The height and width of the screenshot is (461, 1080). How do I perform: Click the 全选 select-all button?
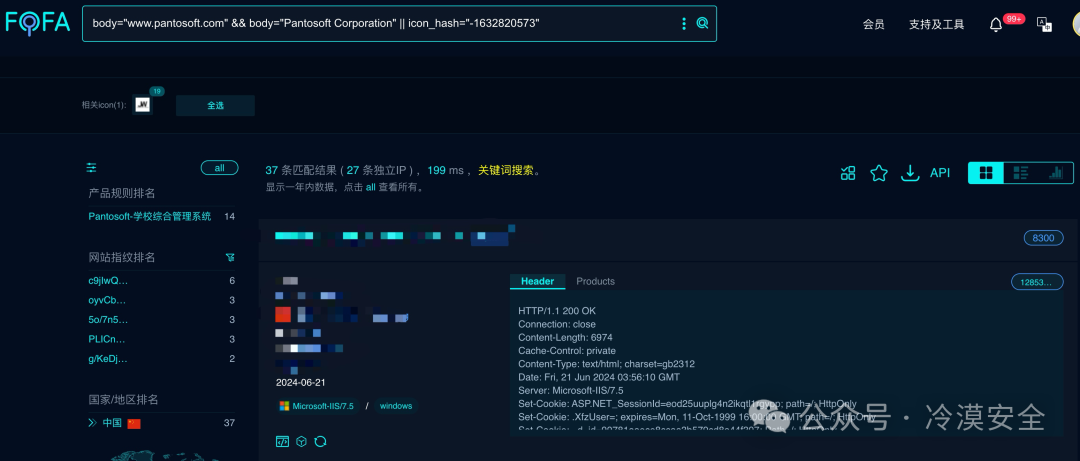(216, 105)
